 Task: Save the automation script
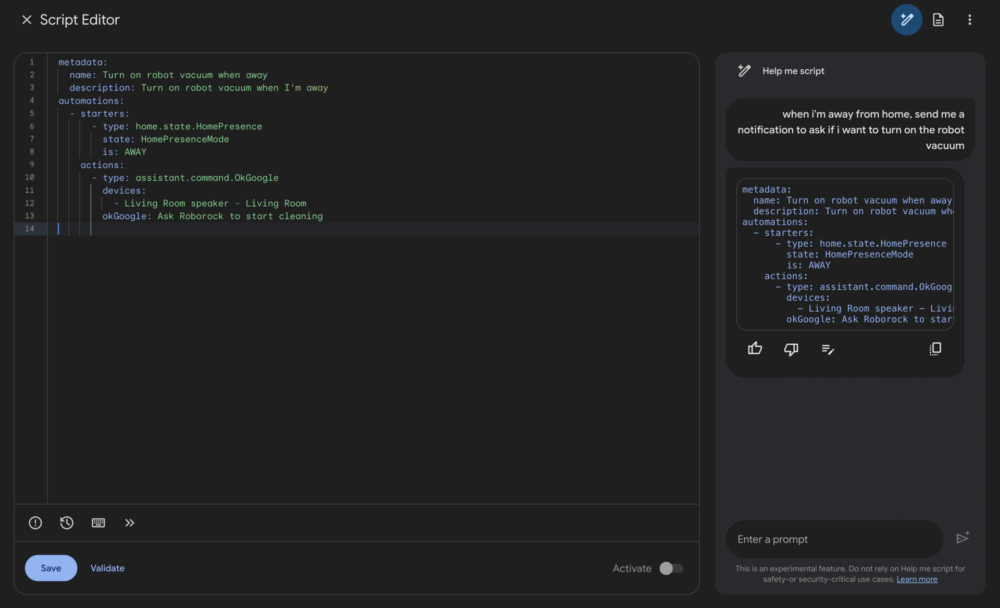pyautogui.click(x=50, y=567)
